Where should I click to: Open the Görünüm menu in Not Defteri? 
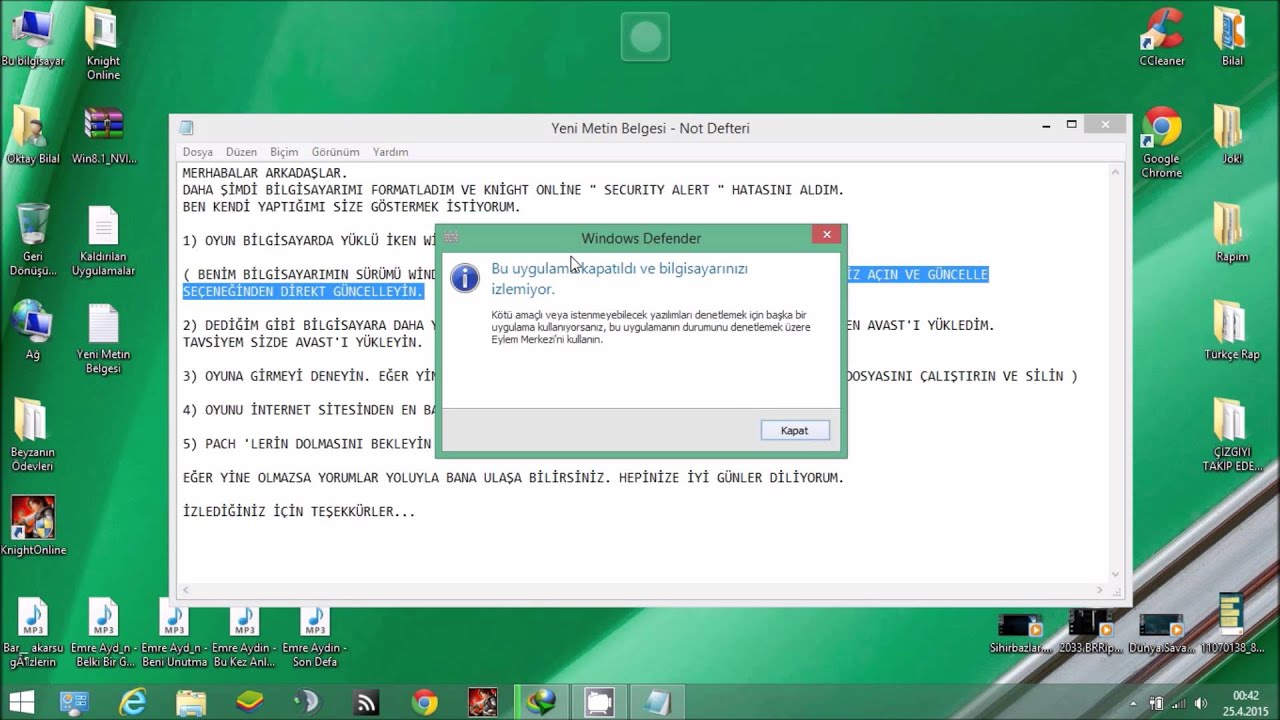click(x=335, y=152)
